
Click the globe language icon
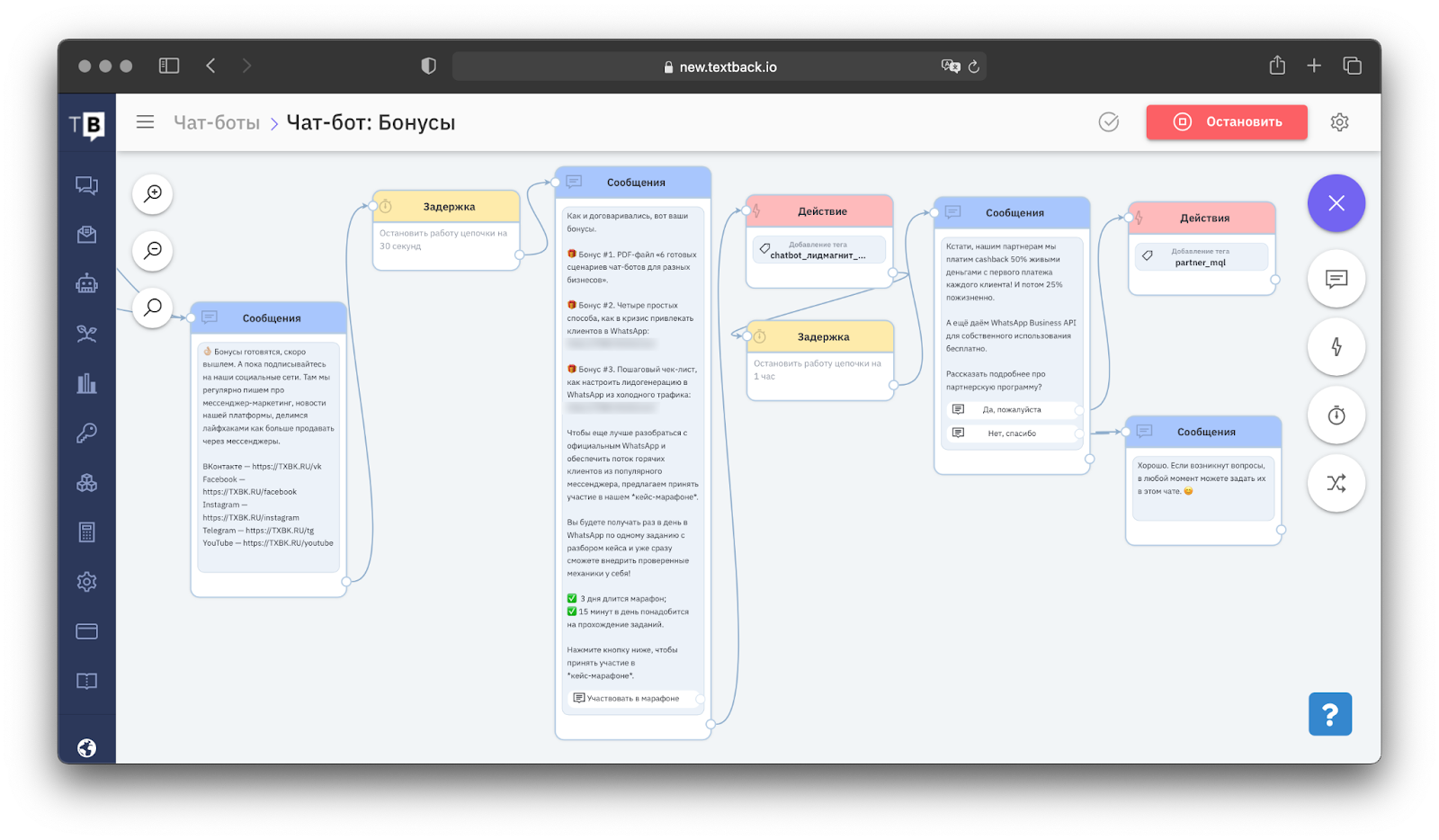(x=86, y=748)
